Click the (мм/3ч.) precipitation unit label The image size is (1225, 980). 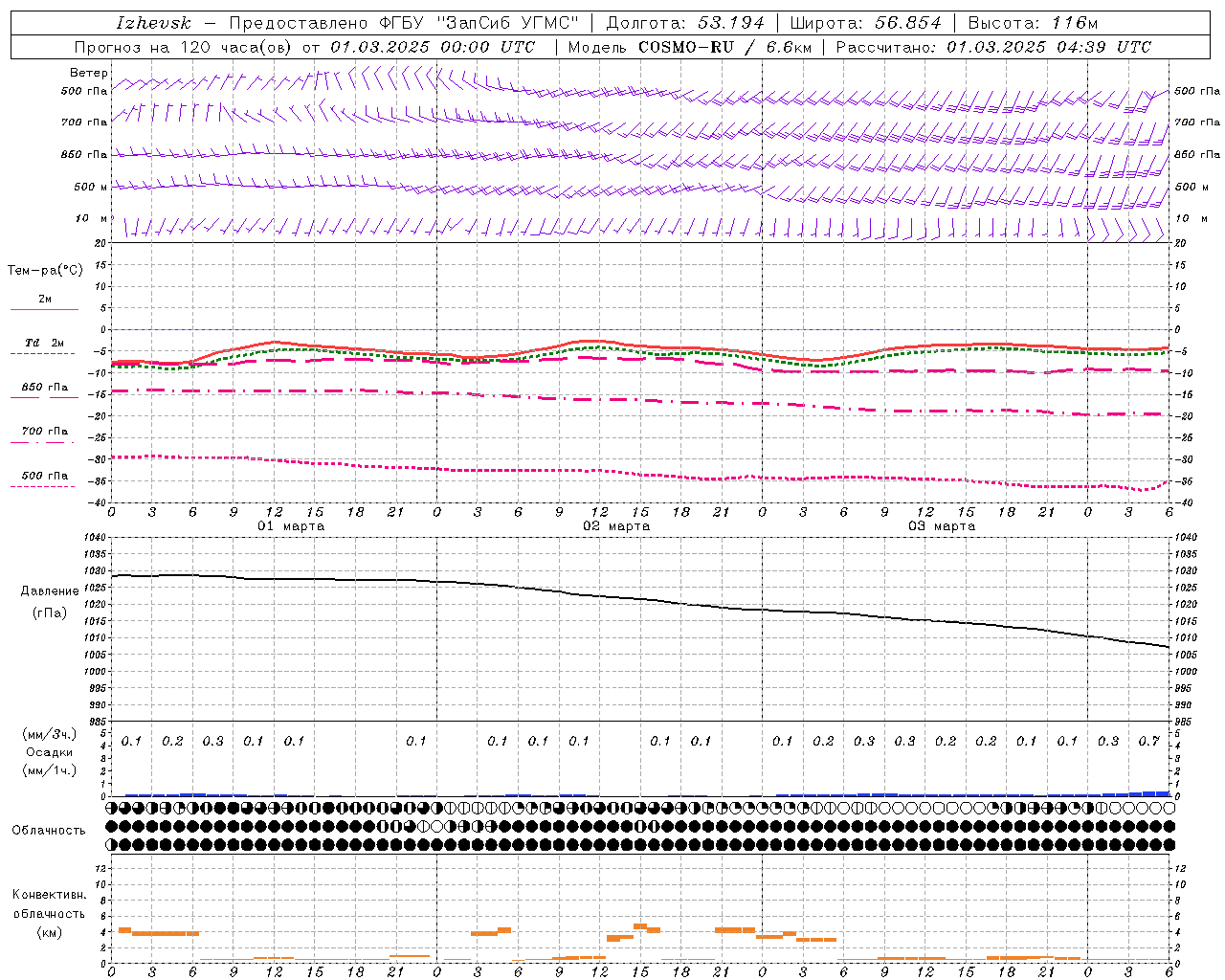[x=50, y=734]
